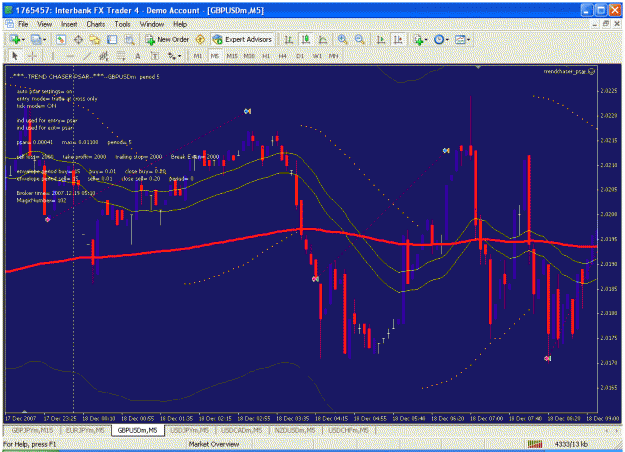
Task: Zoom out on the chart
Action: click(359, 39)
